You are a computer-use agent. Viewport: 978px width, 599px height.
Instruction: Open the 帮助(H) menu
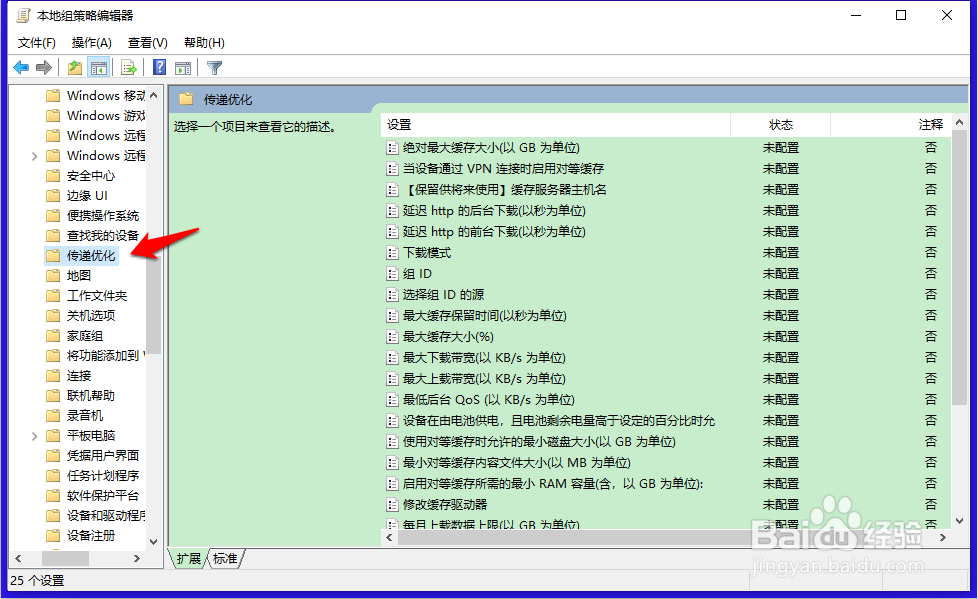(204, 42)
